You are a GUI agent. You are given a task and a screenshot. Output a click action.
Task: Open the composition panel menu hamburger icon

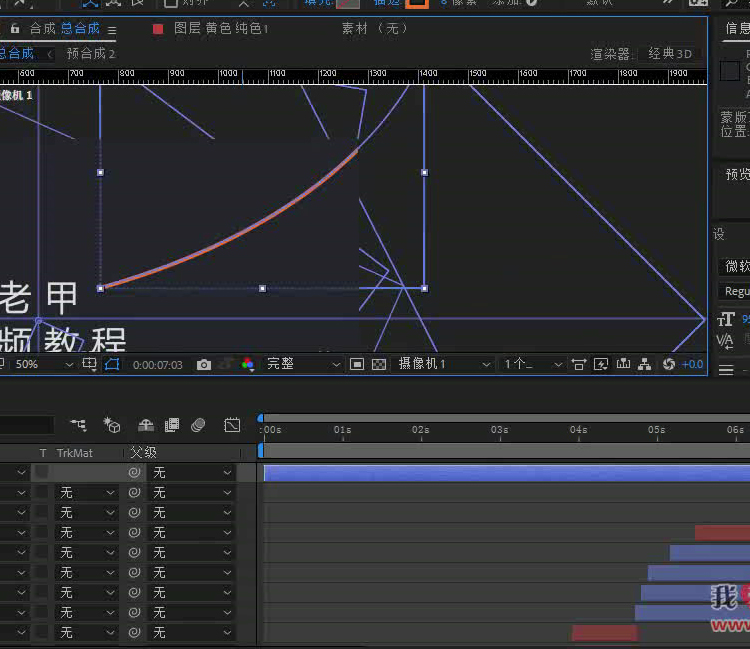click(112, 31)
